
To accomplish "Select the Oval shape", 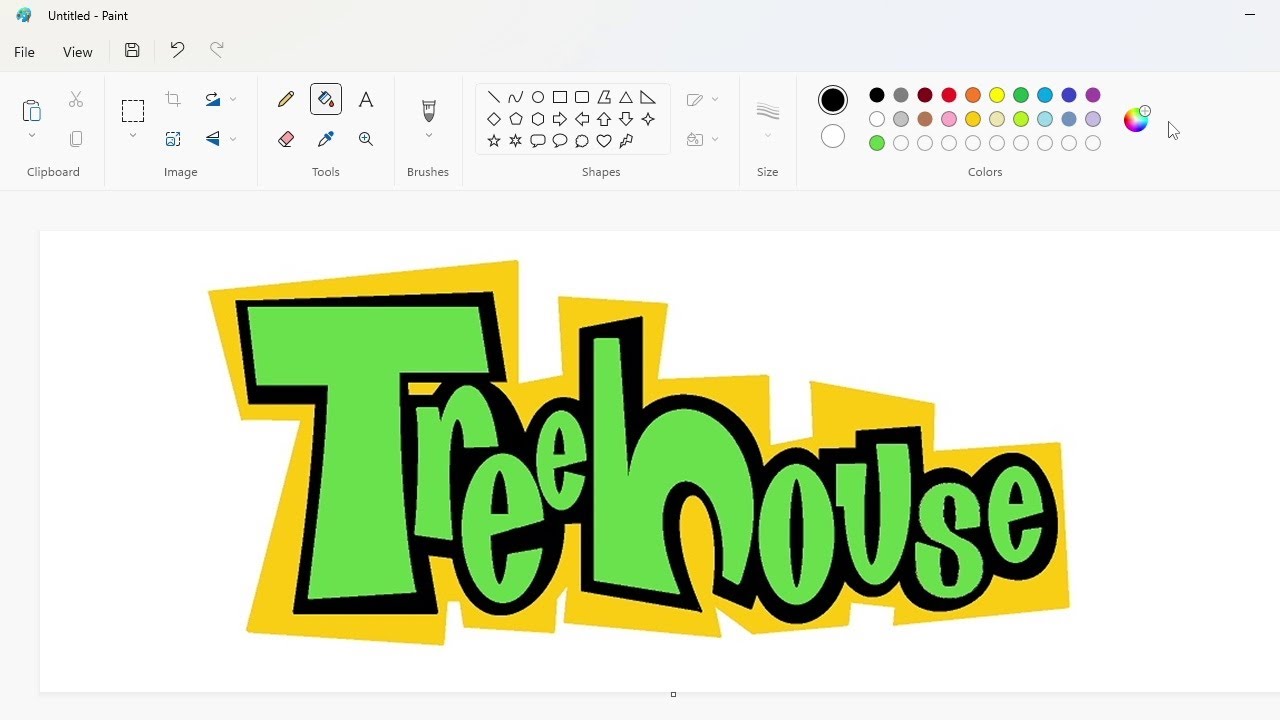I will click(x=538, y=97).
